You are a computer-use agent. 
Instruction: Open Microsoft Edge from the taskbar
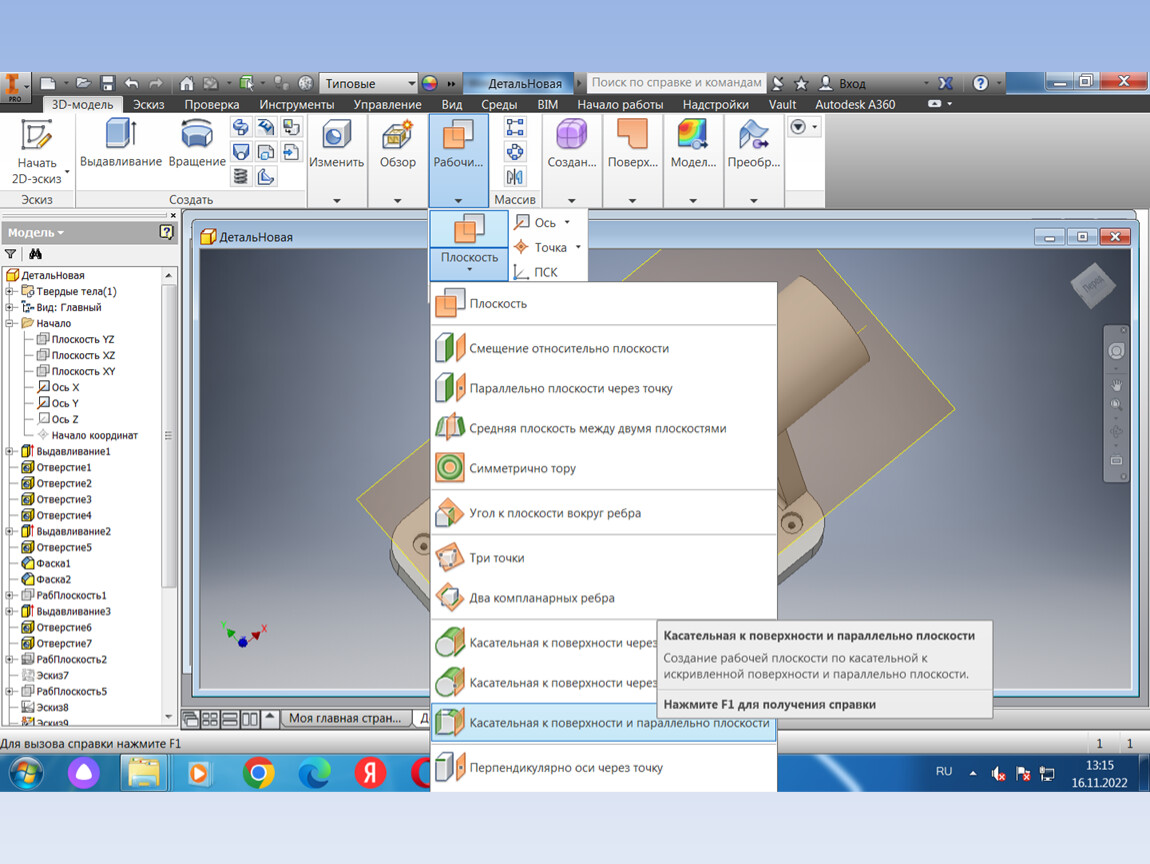click(x=314, y=773)
